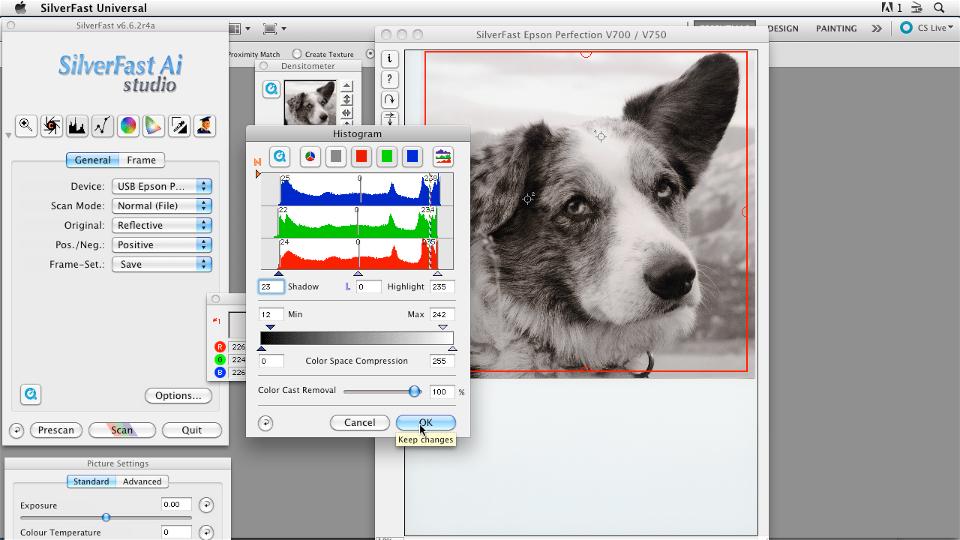This screenshot has height=540, width=960.
Task: Open the Scan Mode dropdown
Action: (x=162, y=206)
